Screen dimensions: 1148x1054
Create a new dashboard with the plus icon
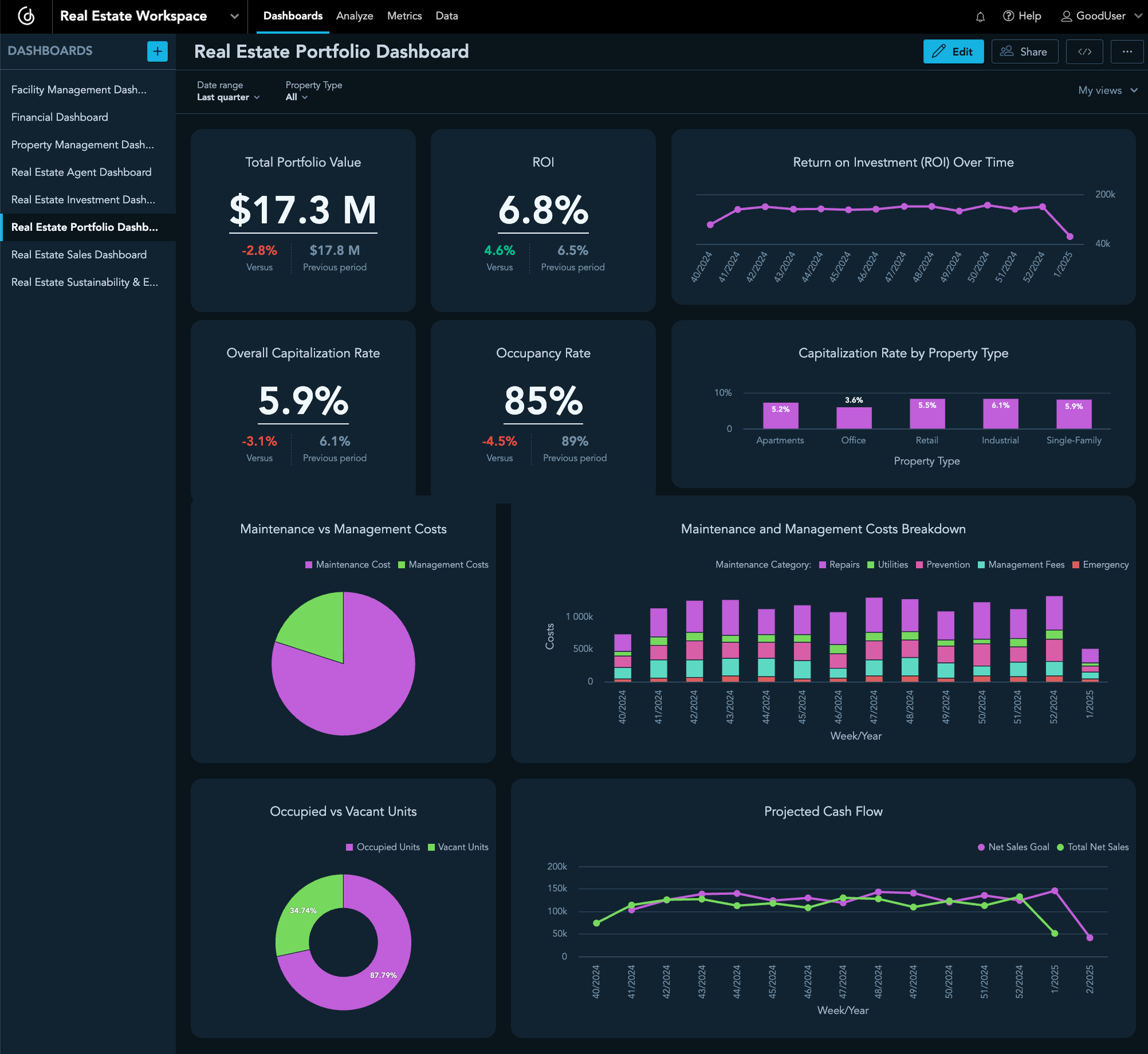pos(157,51)
